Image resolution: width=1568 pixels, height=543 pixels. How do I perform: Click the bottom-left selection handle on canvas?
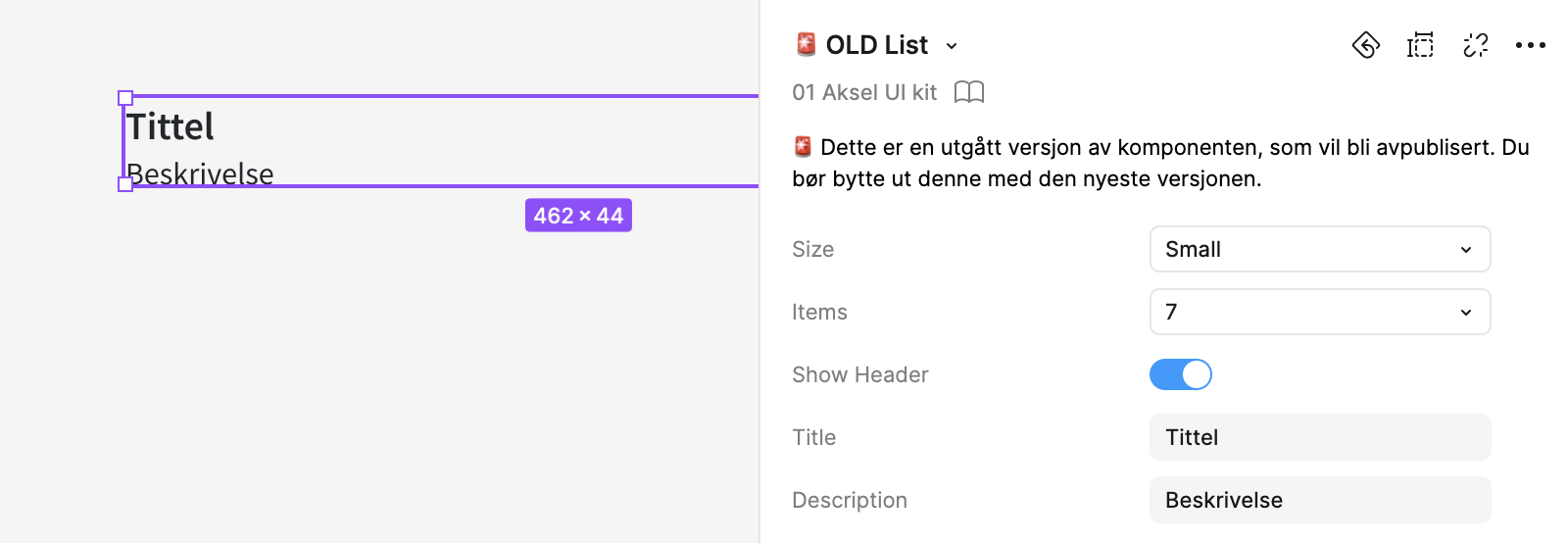[125, 184]
